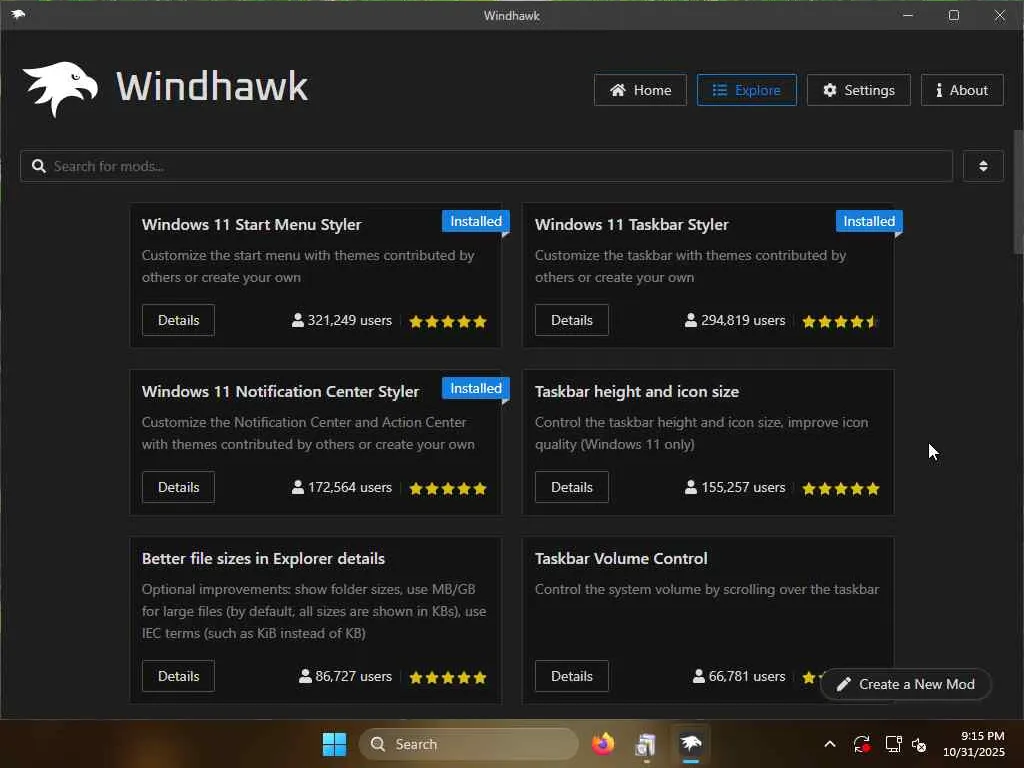The image size is (1024, 768).
Task: Launch Firefox from the taskbar
Action: click(603, 744)
